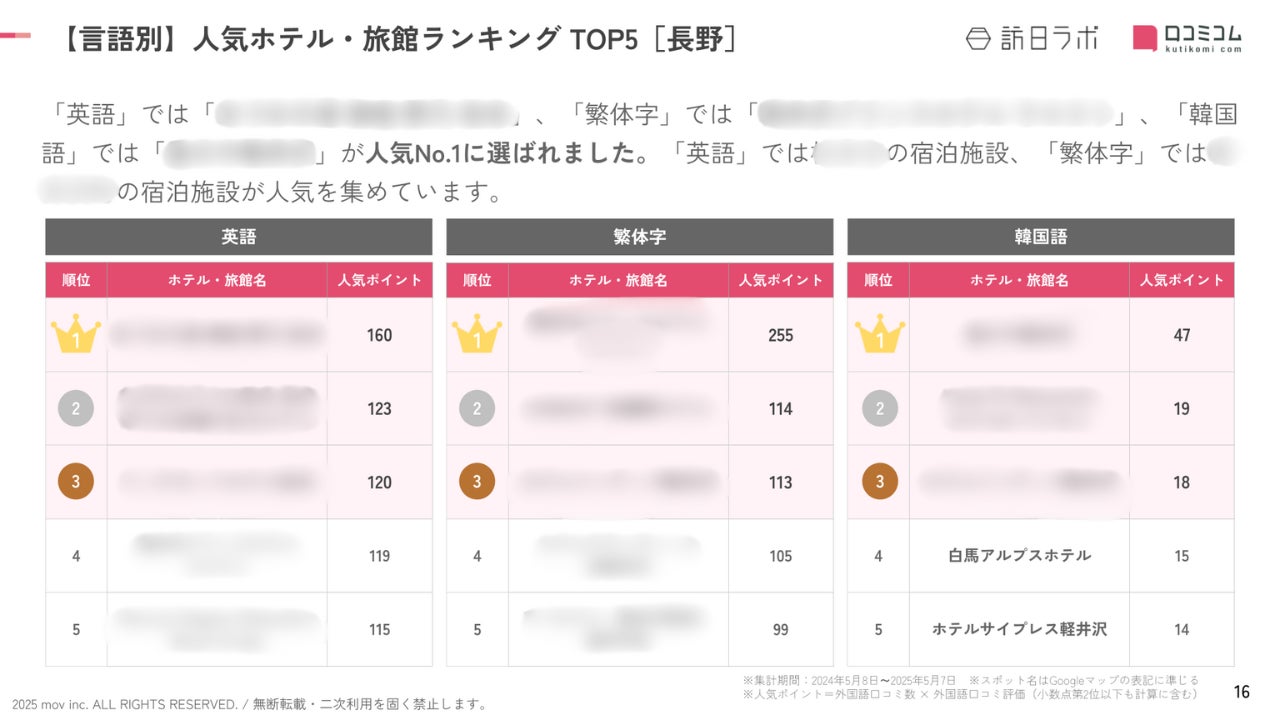The width and height of the screenshot is (1280, 720).
Task: Click the 訪日ラボ logo
Action: click(x=1032, y=38)
